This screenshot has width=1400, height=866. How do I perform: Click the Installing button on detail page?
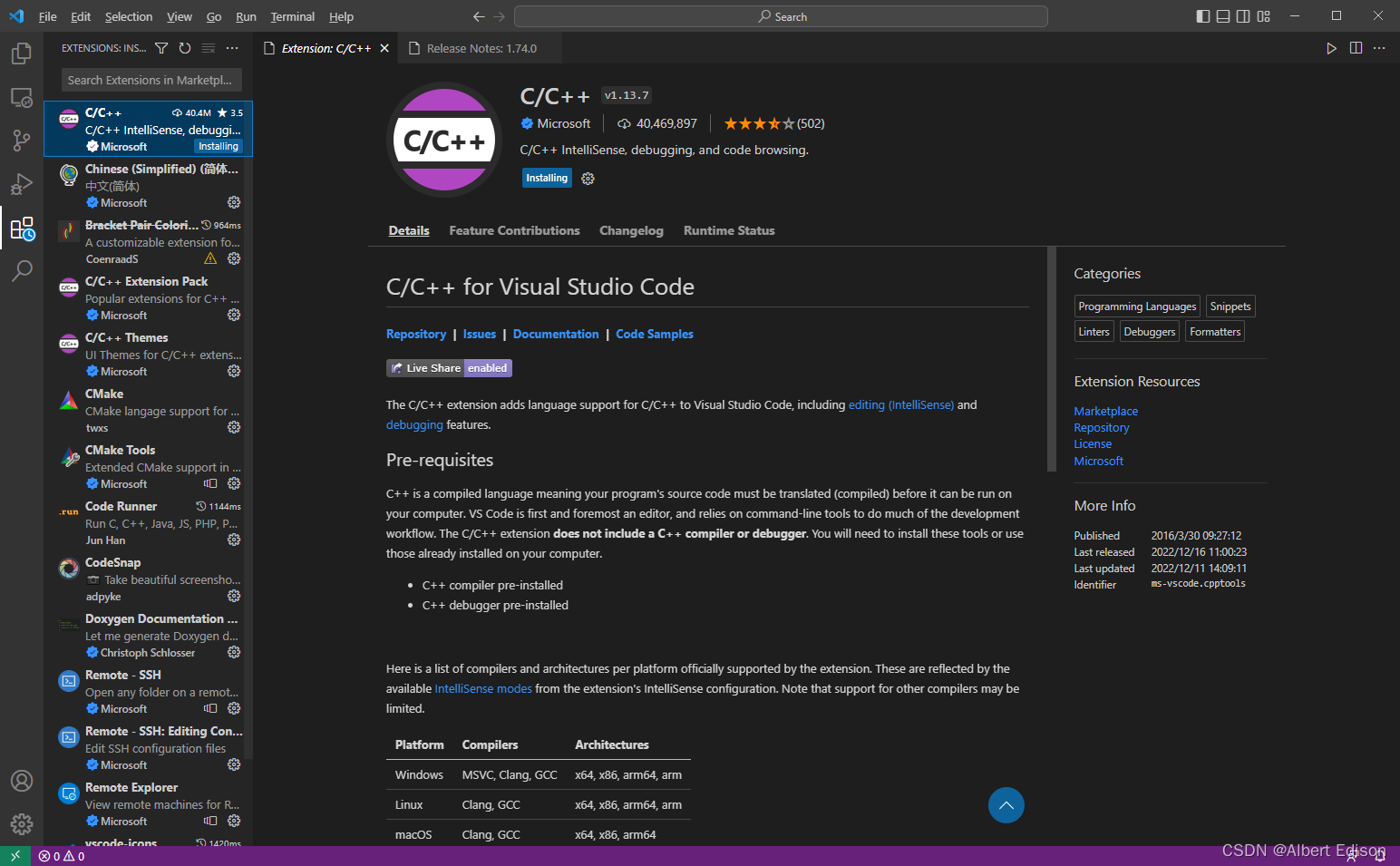(x=547, y=178)
